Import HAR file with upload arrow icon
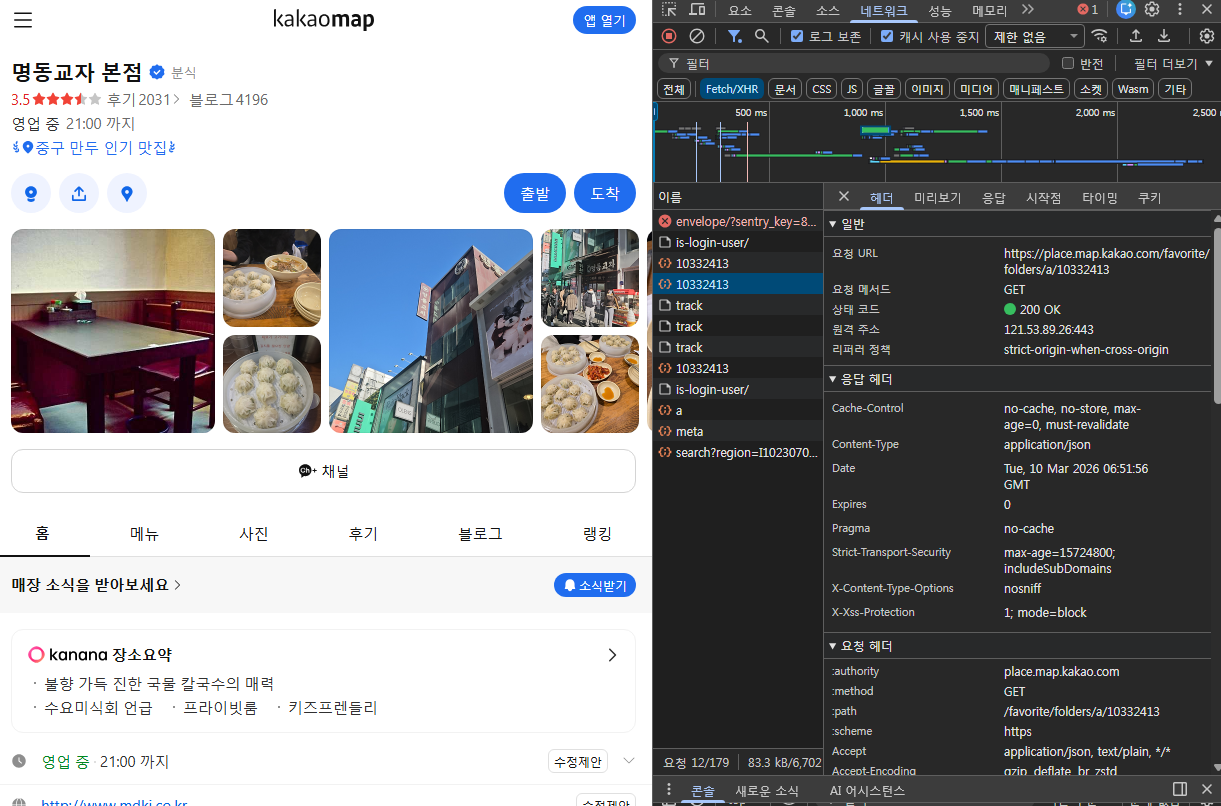Screen dimensions: 1221x806 point(1136,36)
